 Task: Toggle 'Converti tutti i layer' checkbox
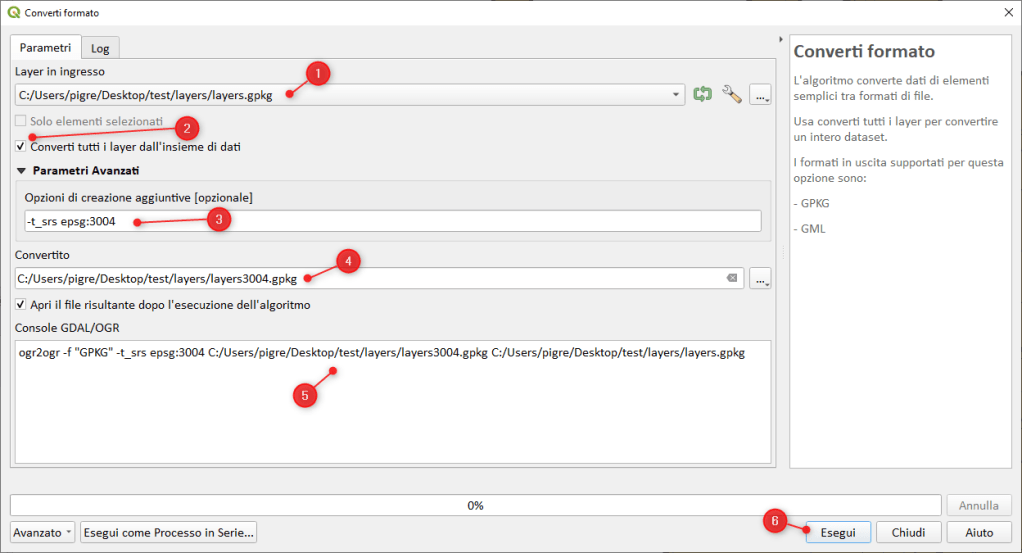point(22,147)
